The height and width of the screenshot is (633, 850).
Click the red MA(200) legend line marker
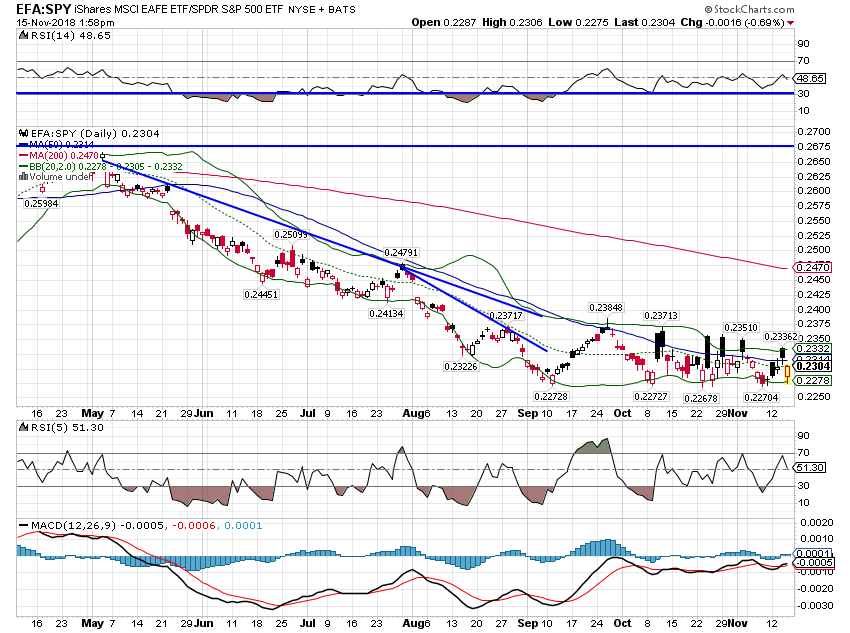23,156
